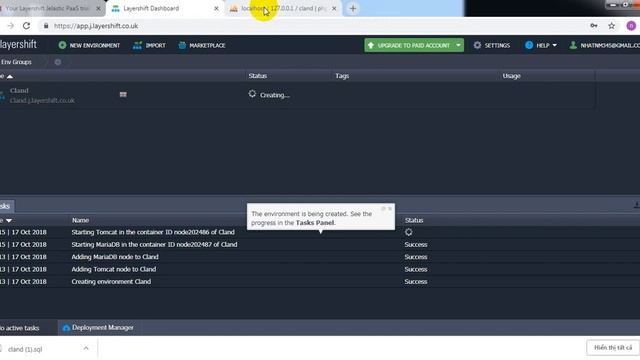
Task: Click the region icon beside Cland environment
Action: point(123,94)
